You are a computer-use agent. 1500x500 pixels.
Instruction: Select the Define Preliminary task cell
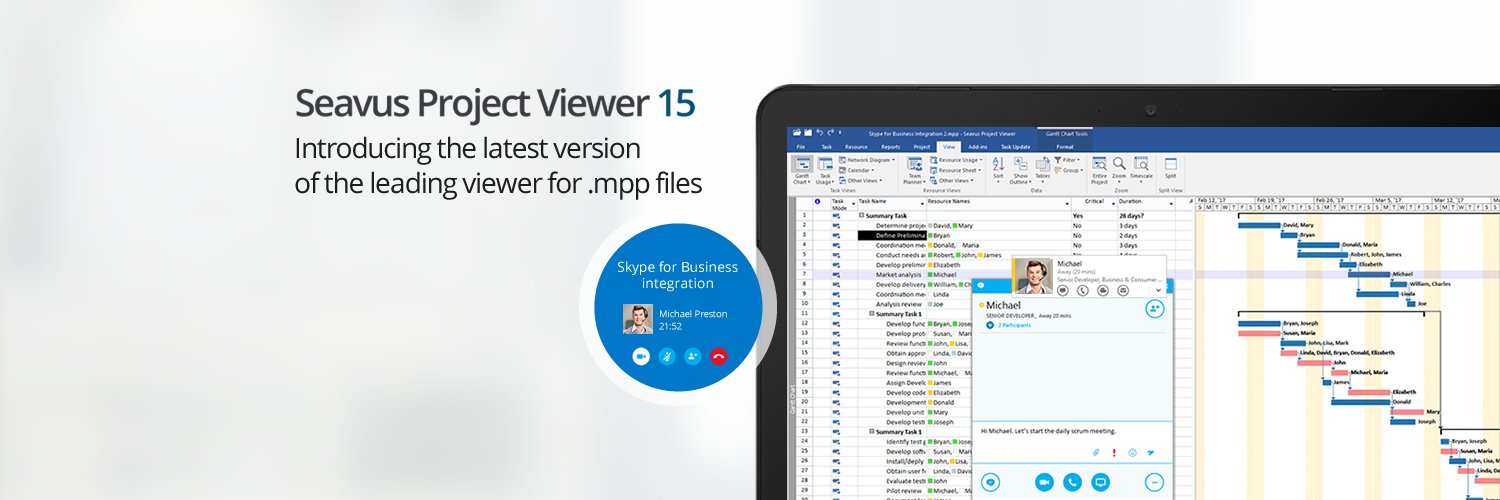[892, 235]
